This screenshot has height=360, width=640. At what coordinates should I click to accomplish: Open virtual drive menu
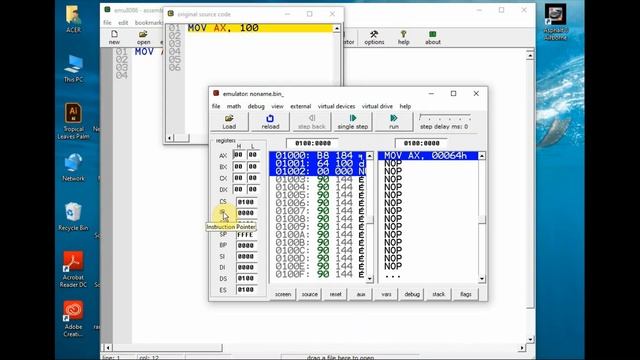[377, 106]
